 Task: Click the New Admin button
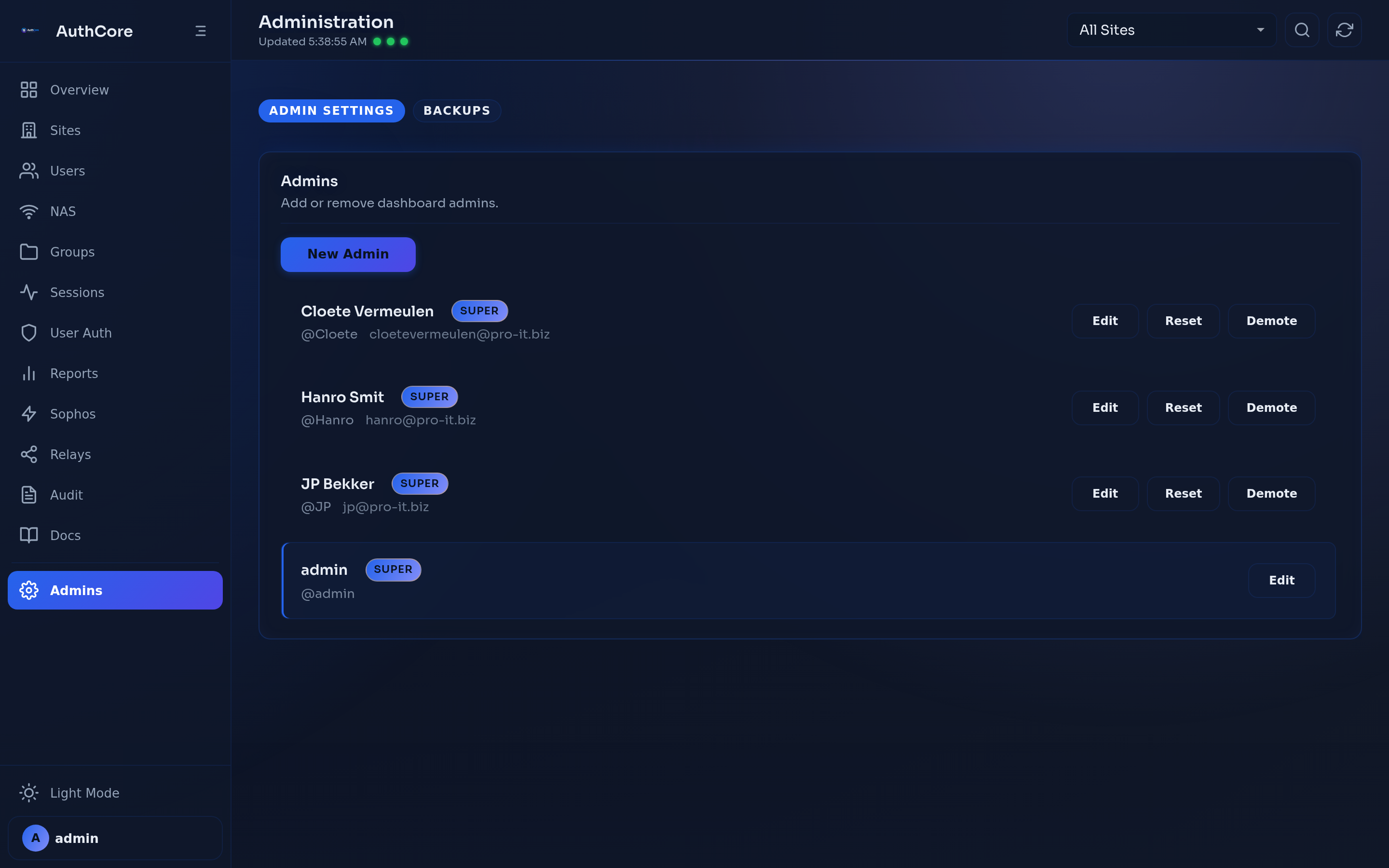pyautogui.click(x=348, y=254)
